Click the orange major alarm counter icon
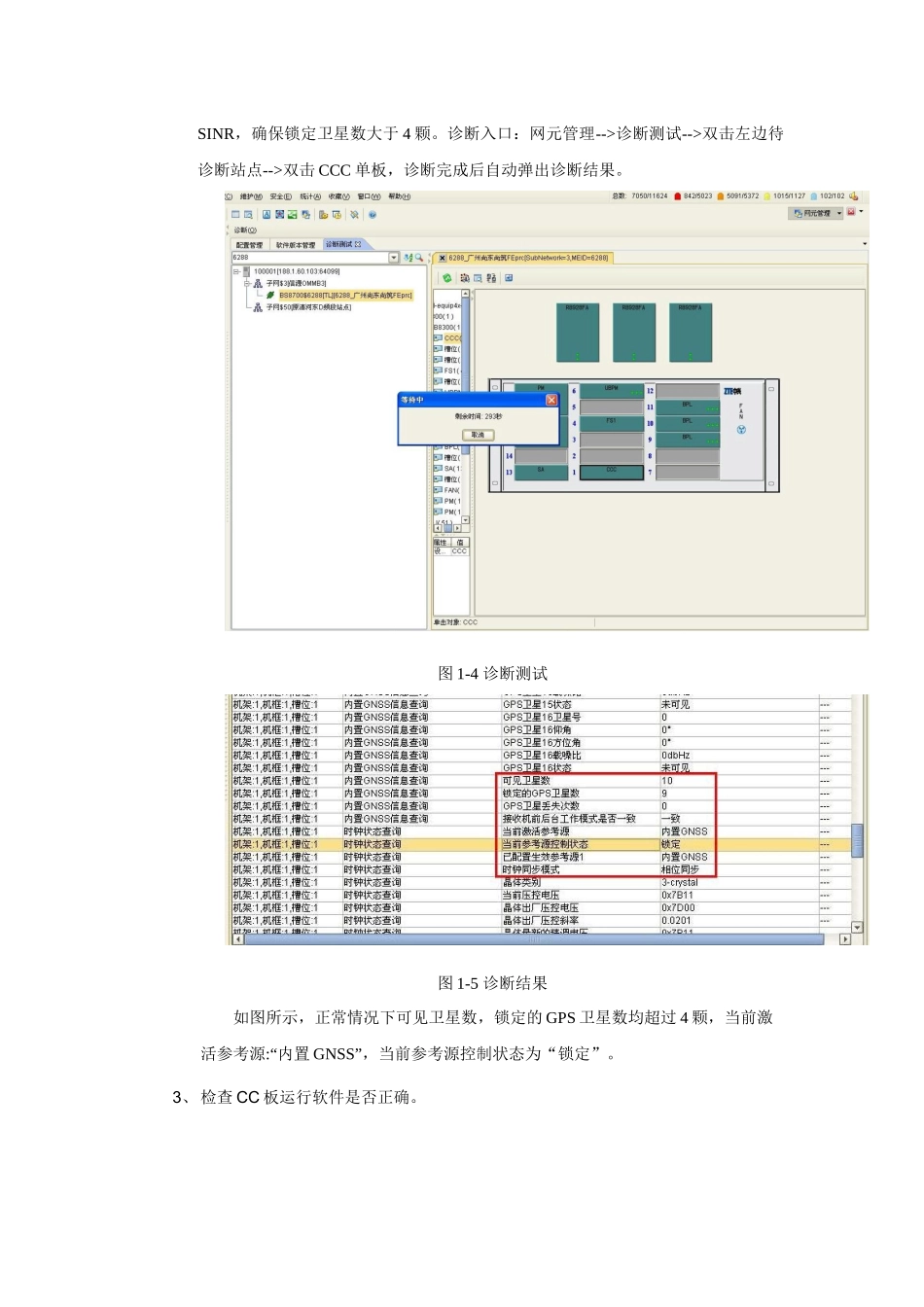 [721, 196]
